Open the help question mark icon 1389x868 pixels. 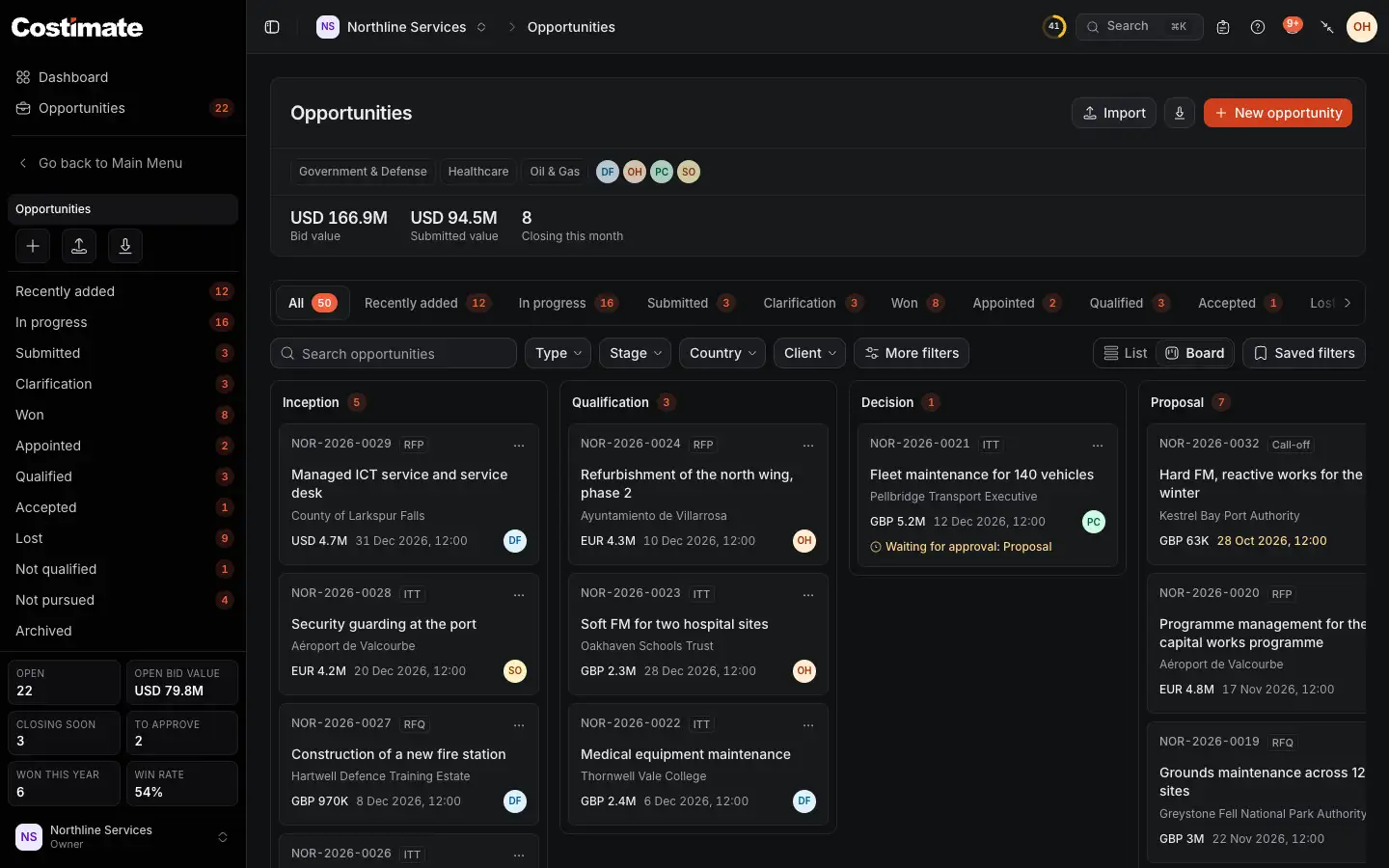1258,27
